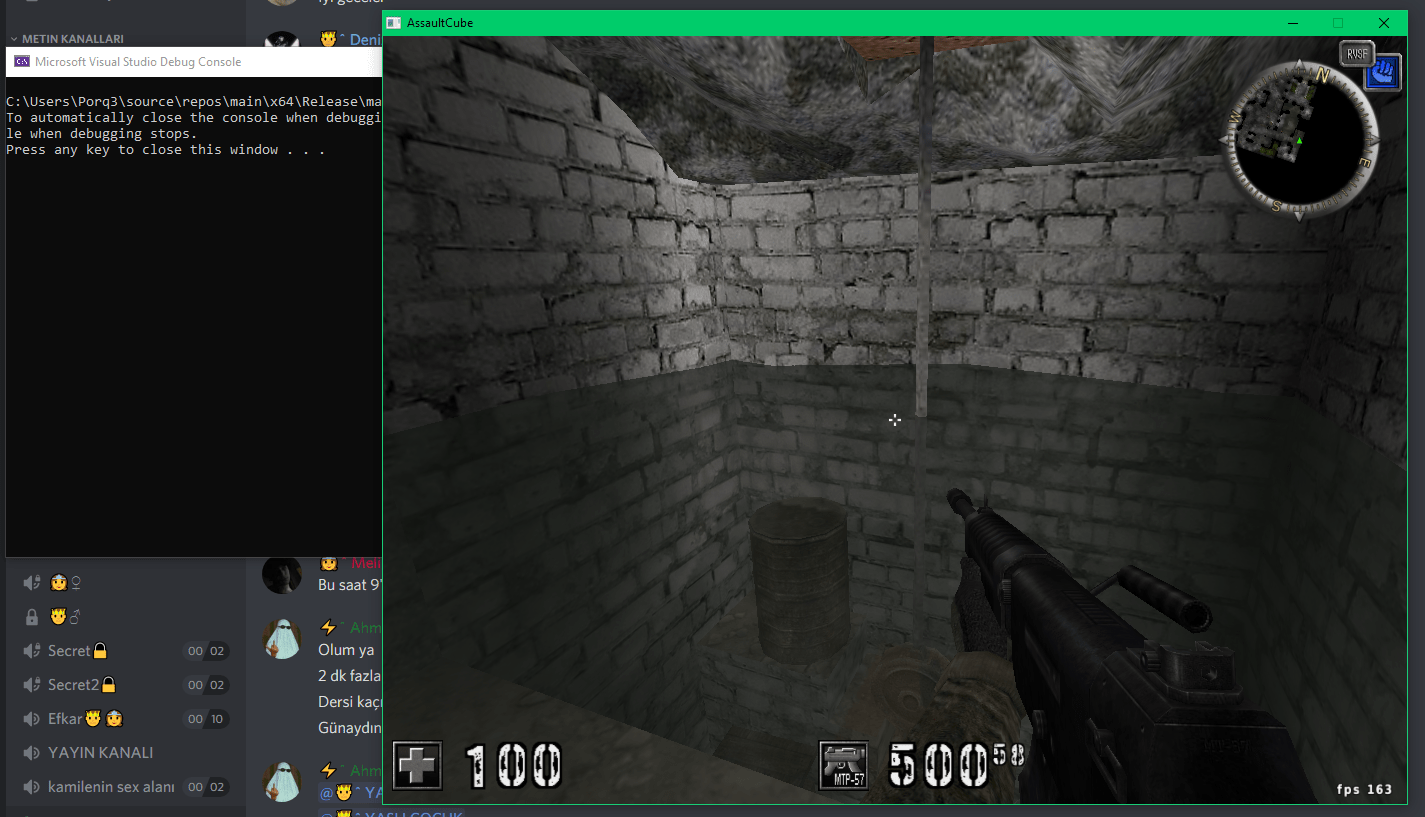
Task: Join the Efkar voice channel
Action: point(125,719)
